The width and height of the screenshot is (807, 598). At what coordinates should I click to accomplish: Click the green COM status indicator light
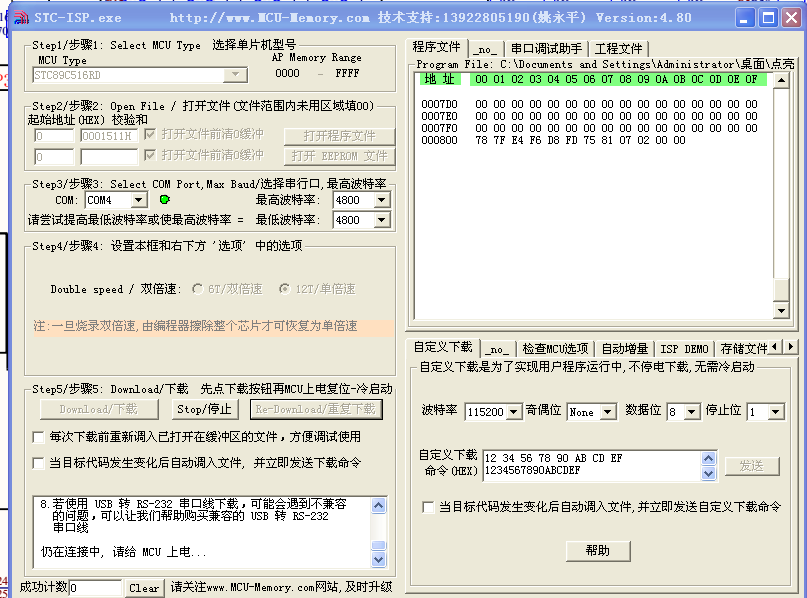coord(165,200)
